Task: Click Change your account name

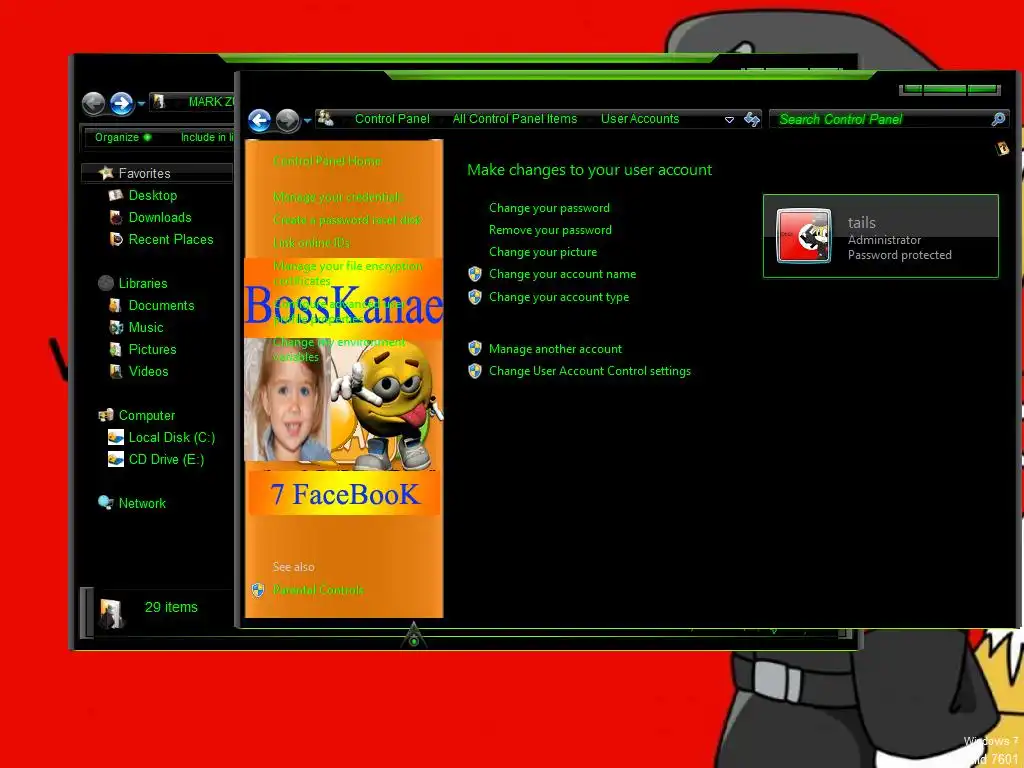Action: 562,274
